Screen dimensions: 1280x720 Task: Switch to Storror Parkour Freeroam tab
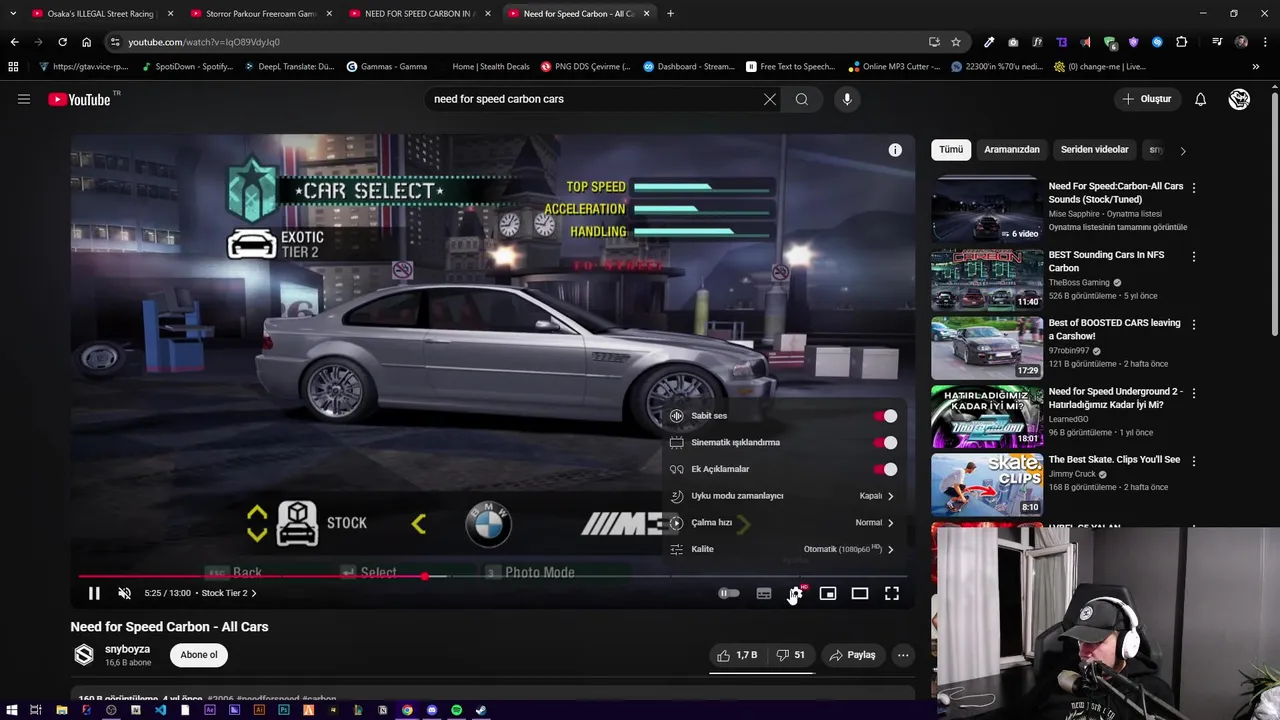click(260, 14)
